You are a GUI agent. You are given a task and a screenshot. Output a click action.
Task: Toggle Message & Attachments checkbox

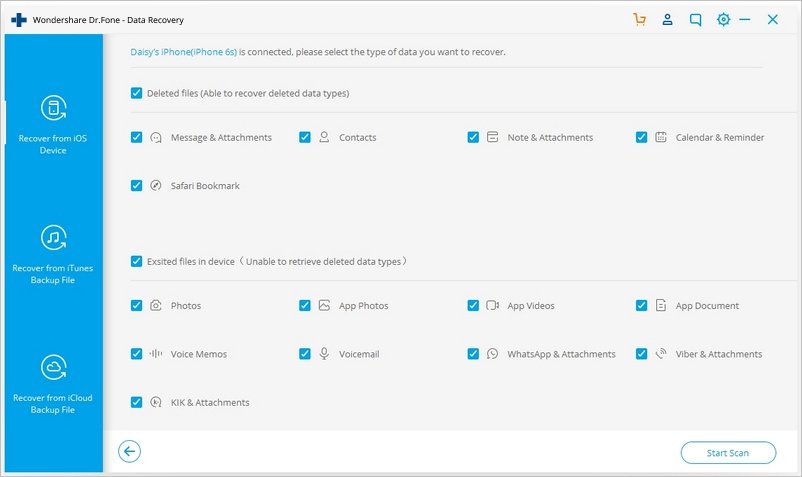tap(136, 138)
